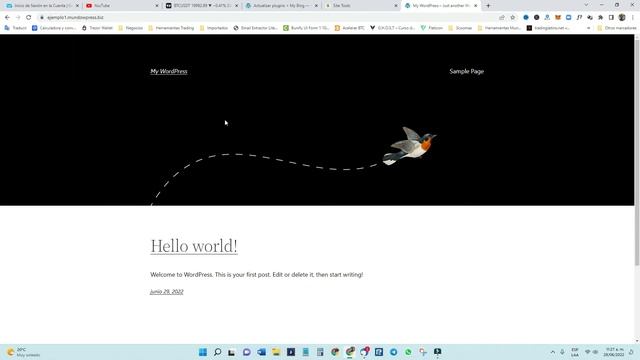Open the Herramientas Trading bookmarks folder
Screen dimensions: 640x360
(171, 28)
